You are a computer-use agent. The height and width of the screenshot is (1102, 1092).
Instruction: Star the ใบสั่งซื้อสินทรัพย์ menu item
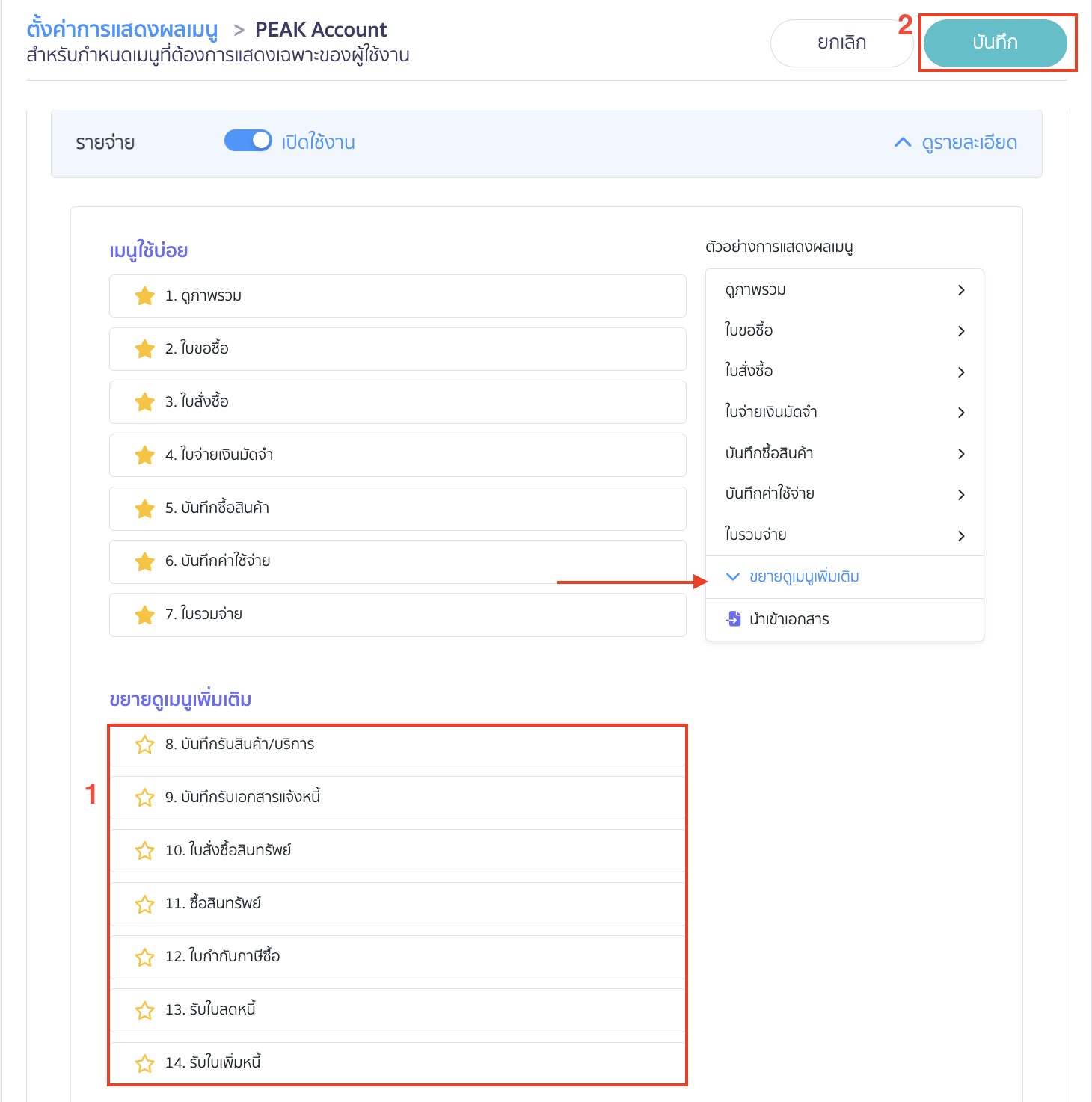[145, 851]
